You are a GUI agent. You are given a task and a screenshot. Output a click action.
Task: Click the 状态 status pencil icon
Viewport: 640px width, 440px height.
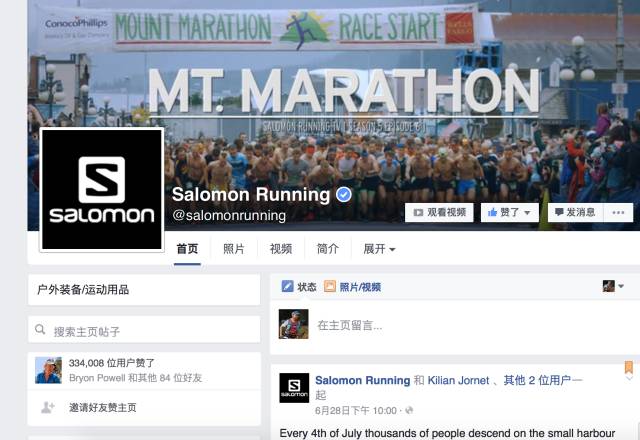tap(287, 287)
